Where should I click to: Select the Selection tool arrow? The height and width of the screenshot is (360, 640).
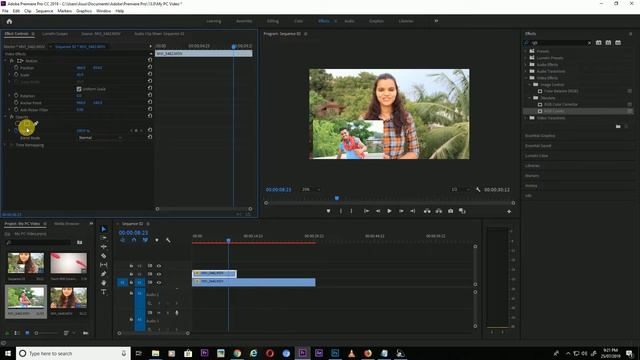[104, 229]
